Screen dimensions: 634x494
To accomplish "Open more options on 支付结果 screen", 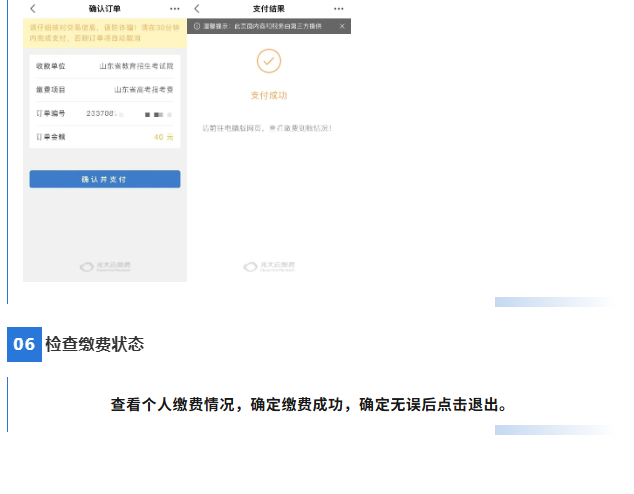I will pos(339,9).
